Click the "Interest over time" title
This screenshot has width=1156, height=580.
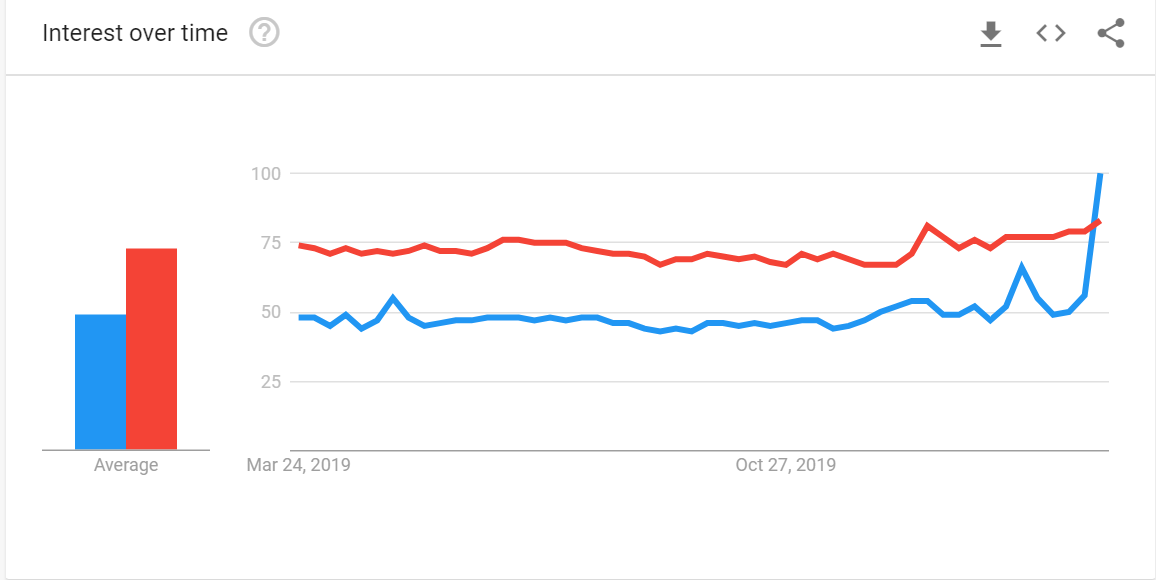(x=135, y=33)
